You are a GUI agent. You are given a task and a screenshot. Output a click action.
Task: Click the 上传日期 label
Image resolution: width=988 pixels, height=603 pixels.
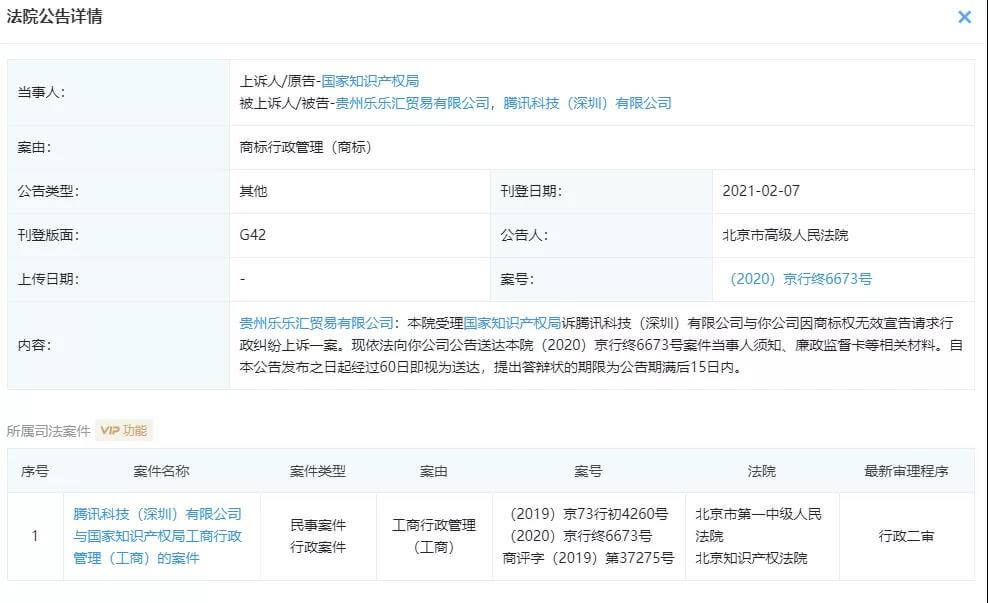(x=48, y=279)
